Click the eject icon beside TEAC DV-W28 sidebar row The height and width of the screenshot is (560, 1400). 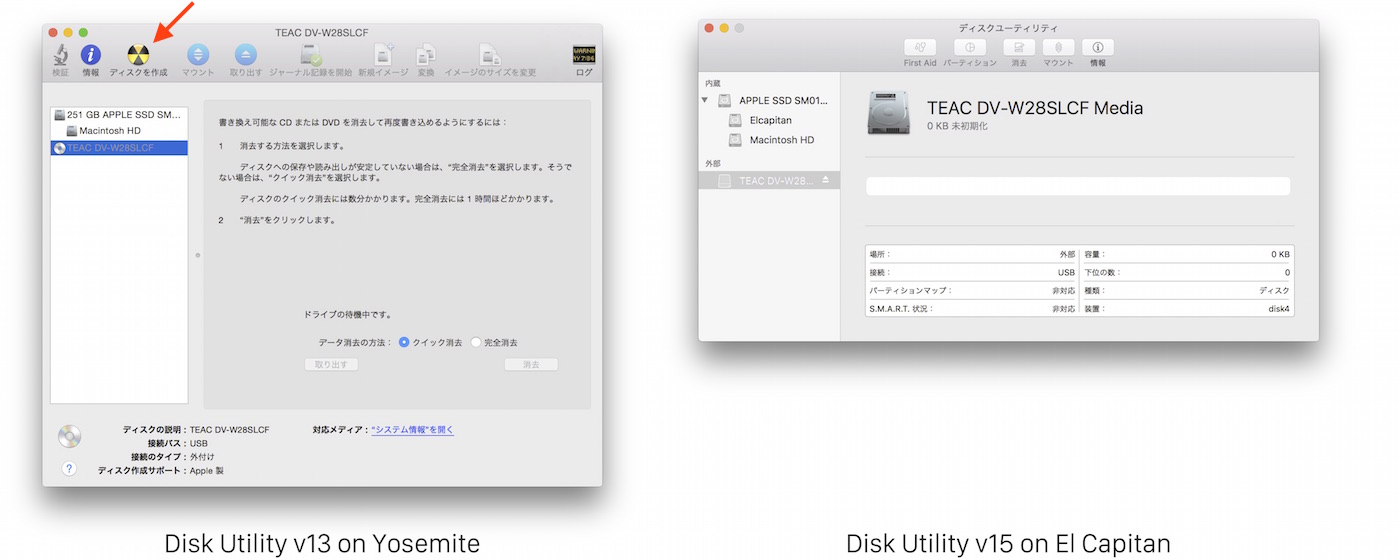coord(826,181)
